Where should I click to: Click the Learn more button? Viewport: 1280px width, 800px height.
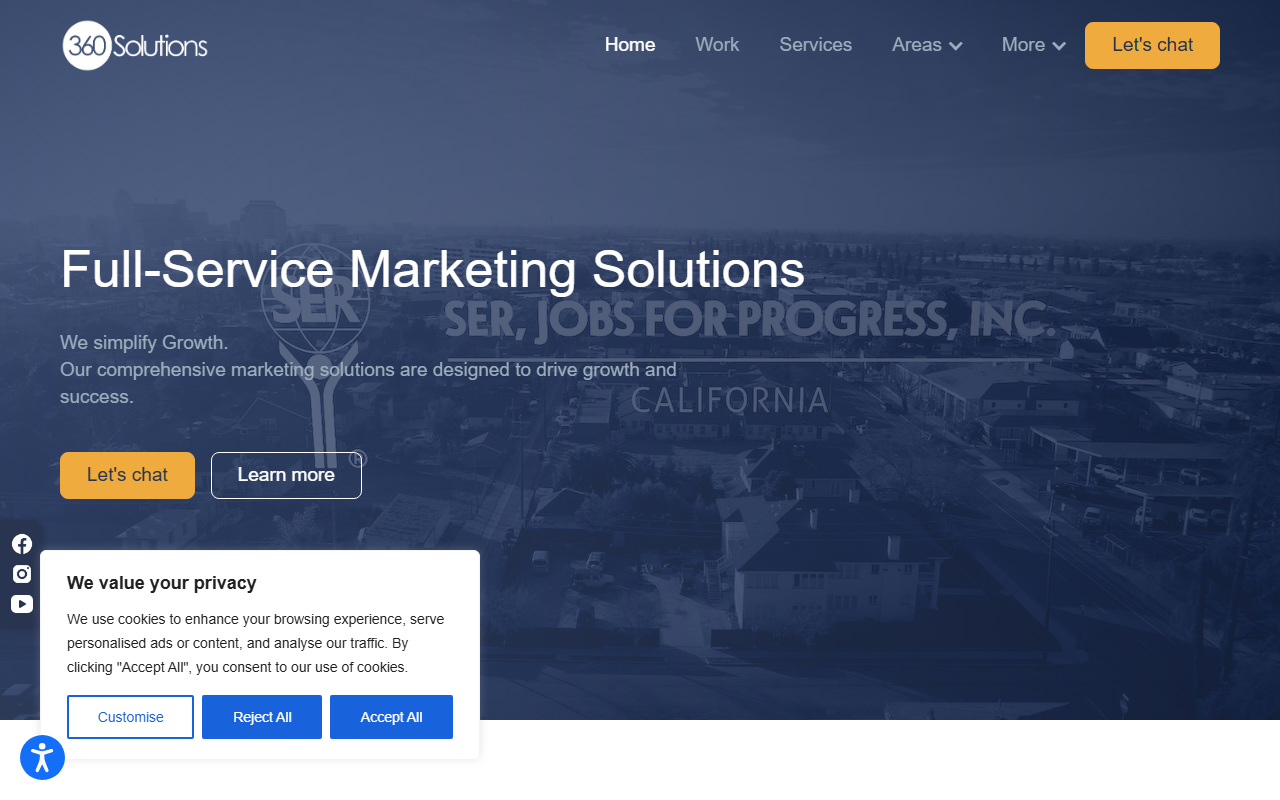pyautogui.click(x=286, y=475)
